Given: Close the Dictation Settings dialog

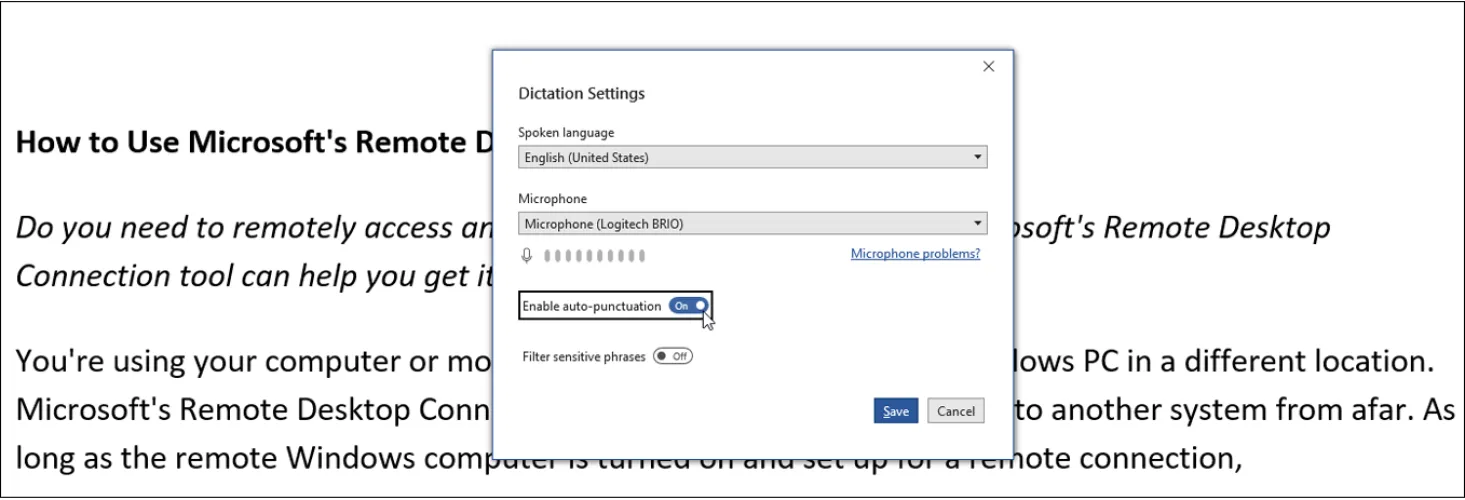Looking at the screenshot, I should 988,67.
